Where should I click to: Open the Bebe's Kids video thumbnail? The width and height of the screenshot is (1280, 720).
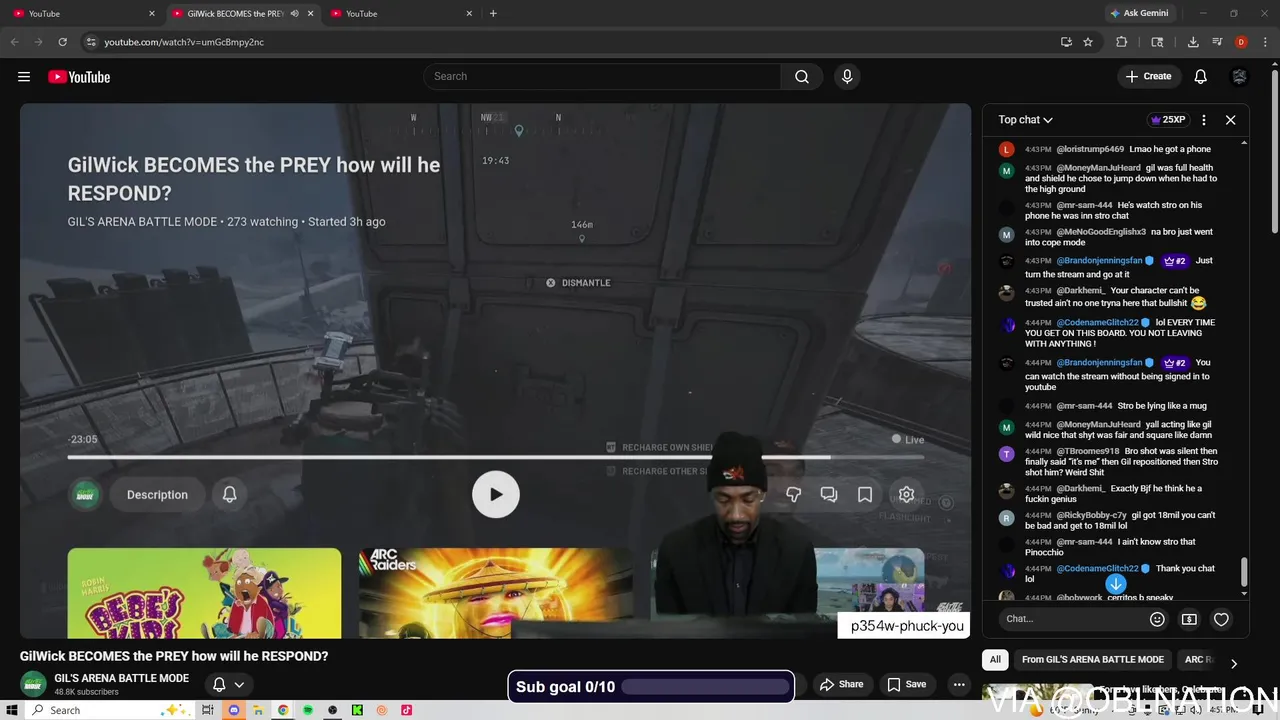click(x=204, y=593)
